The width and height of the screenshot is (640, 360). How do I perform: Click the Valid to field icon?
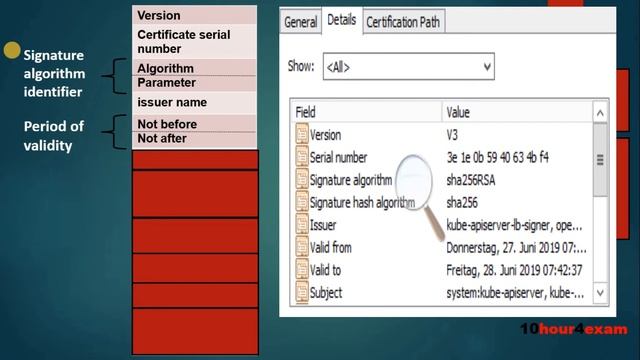point(302,269)
